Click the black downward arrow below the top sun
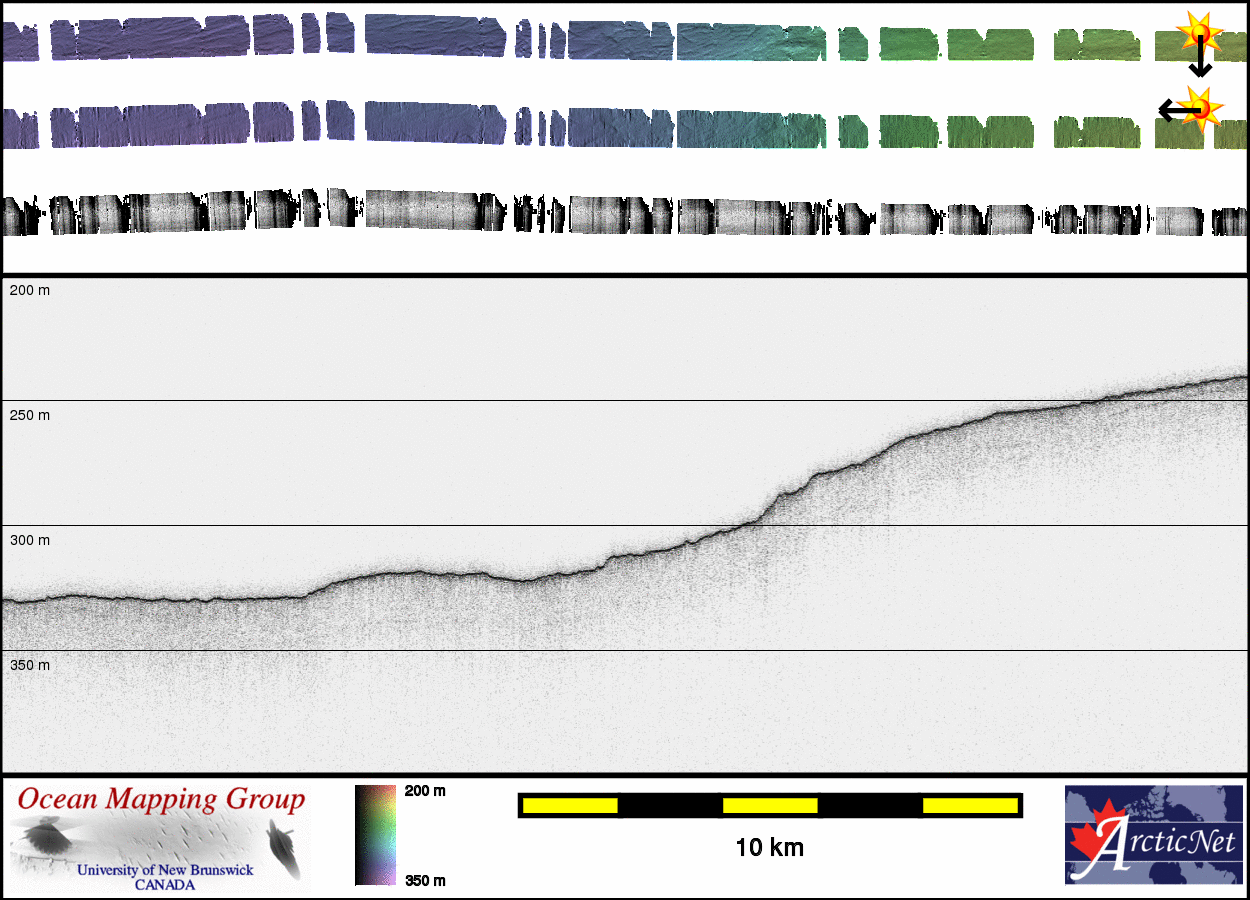Image resolution: width=1250 pixels, height=900 pixels. 1200,62
